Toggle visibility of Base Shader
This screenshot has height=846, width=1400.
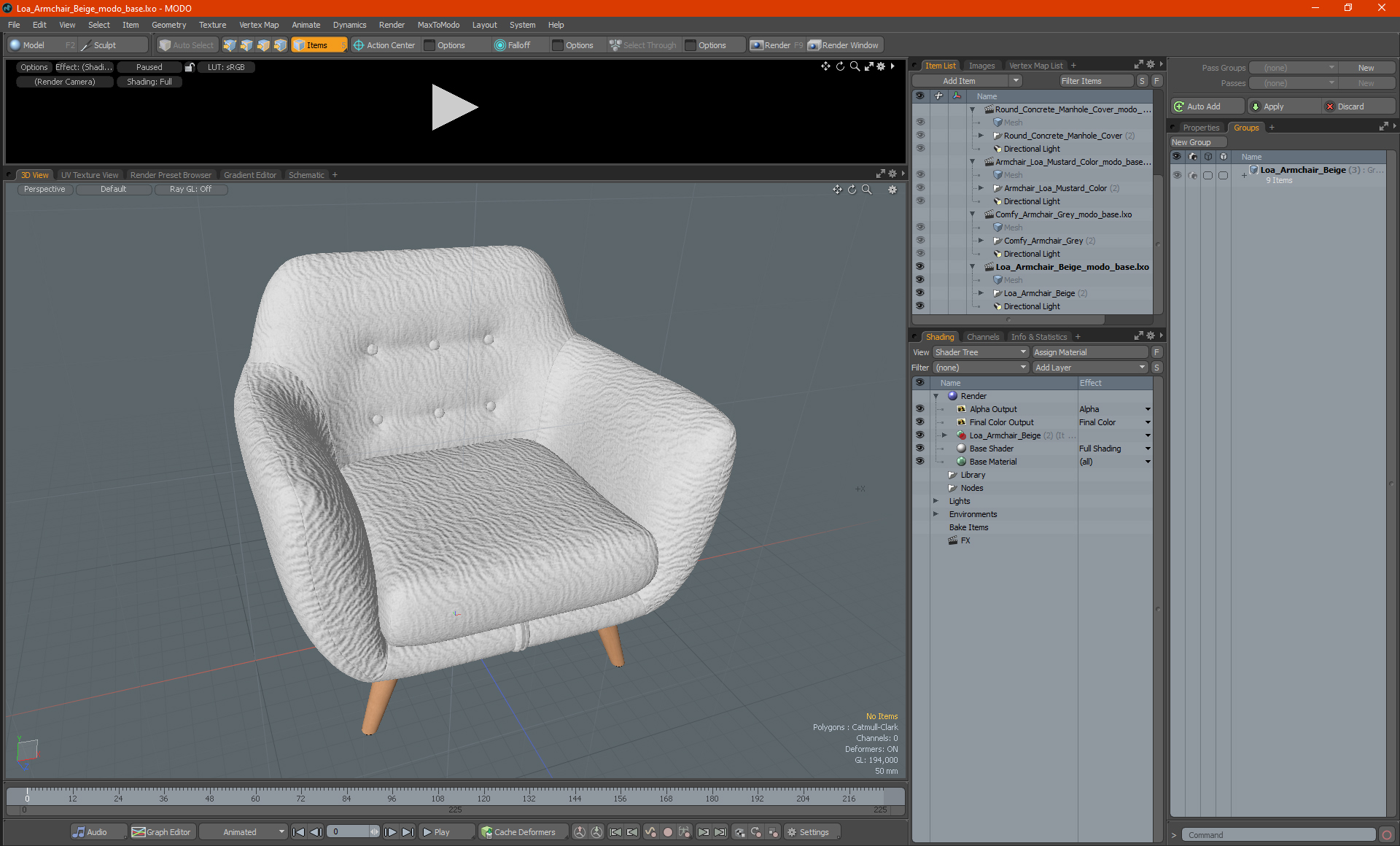[x=919, y=449]
